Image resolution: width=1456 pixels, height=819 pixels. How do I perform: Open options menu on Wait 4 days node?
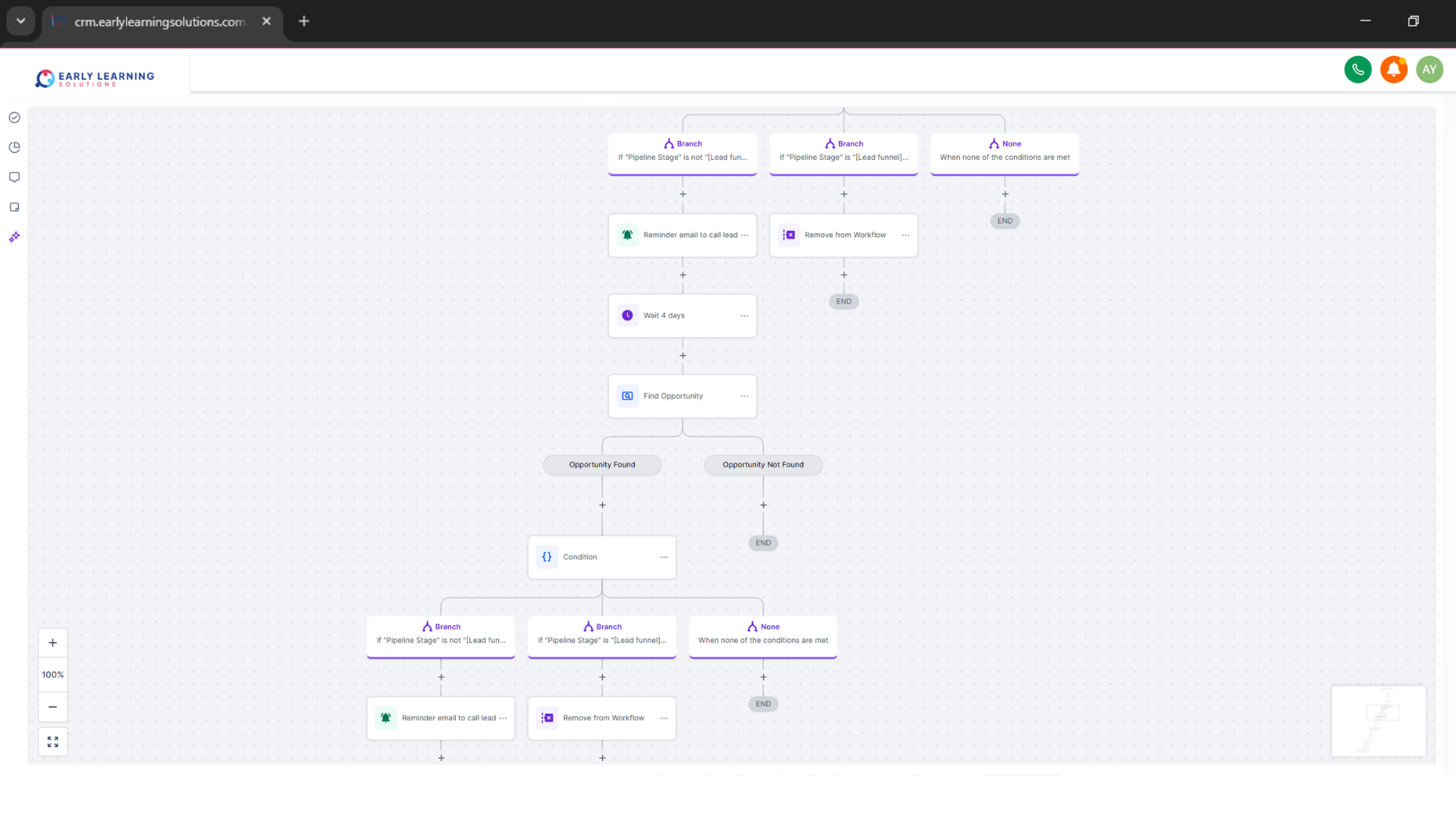pos(744,316)
